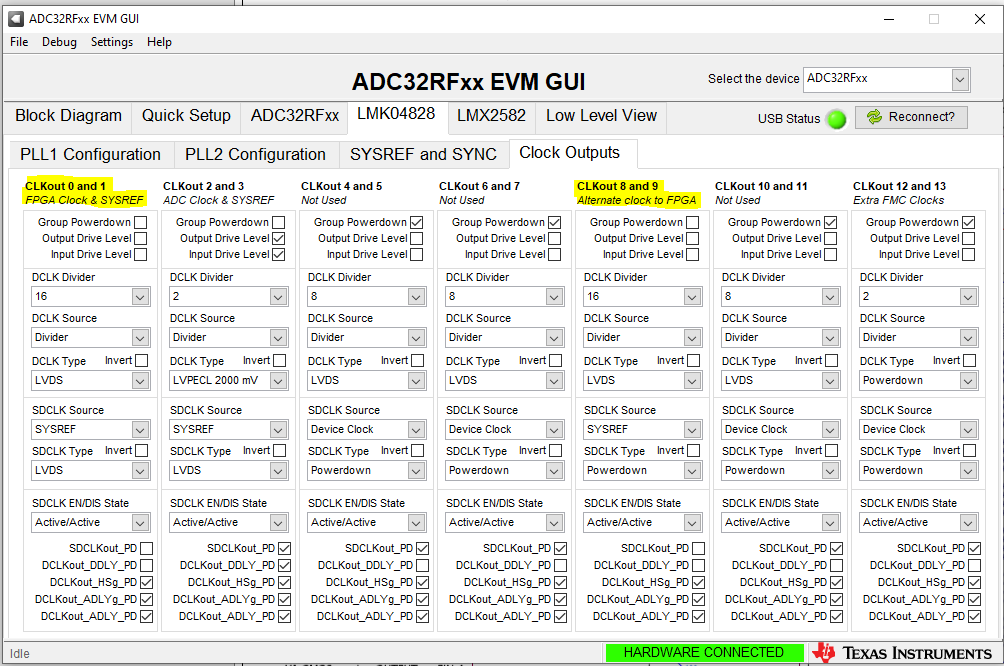
Task: Open SDCLK Source dropdown for CLKout 6 and 7
Action: [505, 430]
